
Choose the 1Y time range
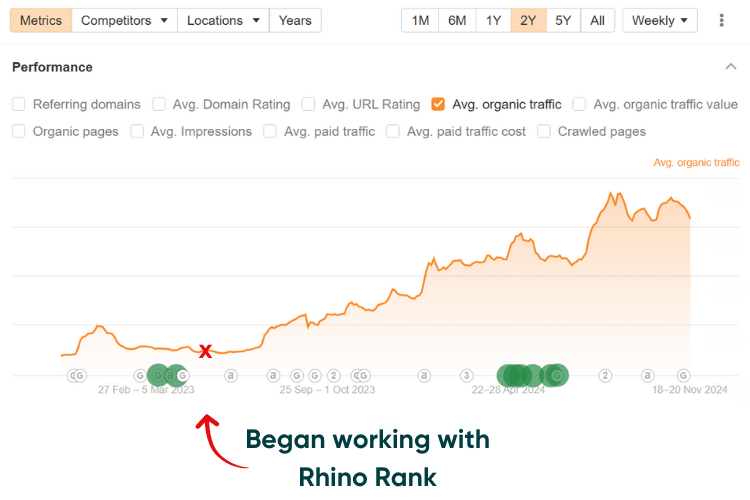pyautogui.click(x=493, y=21)
